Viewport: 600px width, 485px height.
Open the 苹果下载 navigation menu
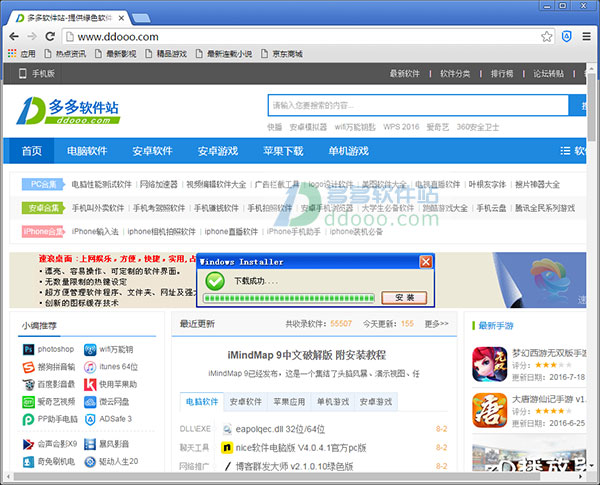click(283, 151)
